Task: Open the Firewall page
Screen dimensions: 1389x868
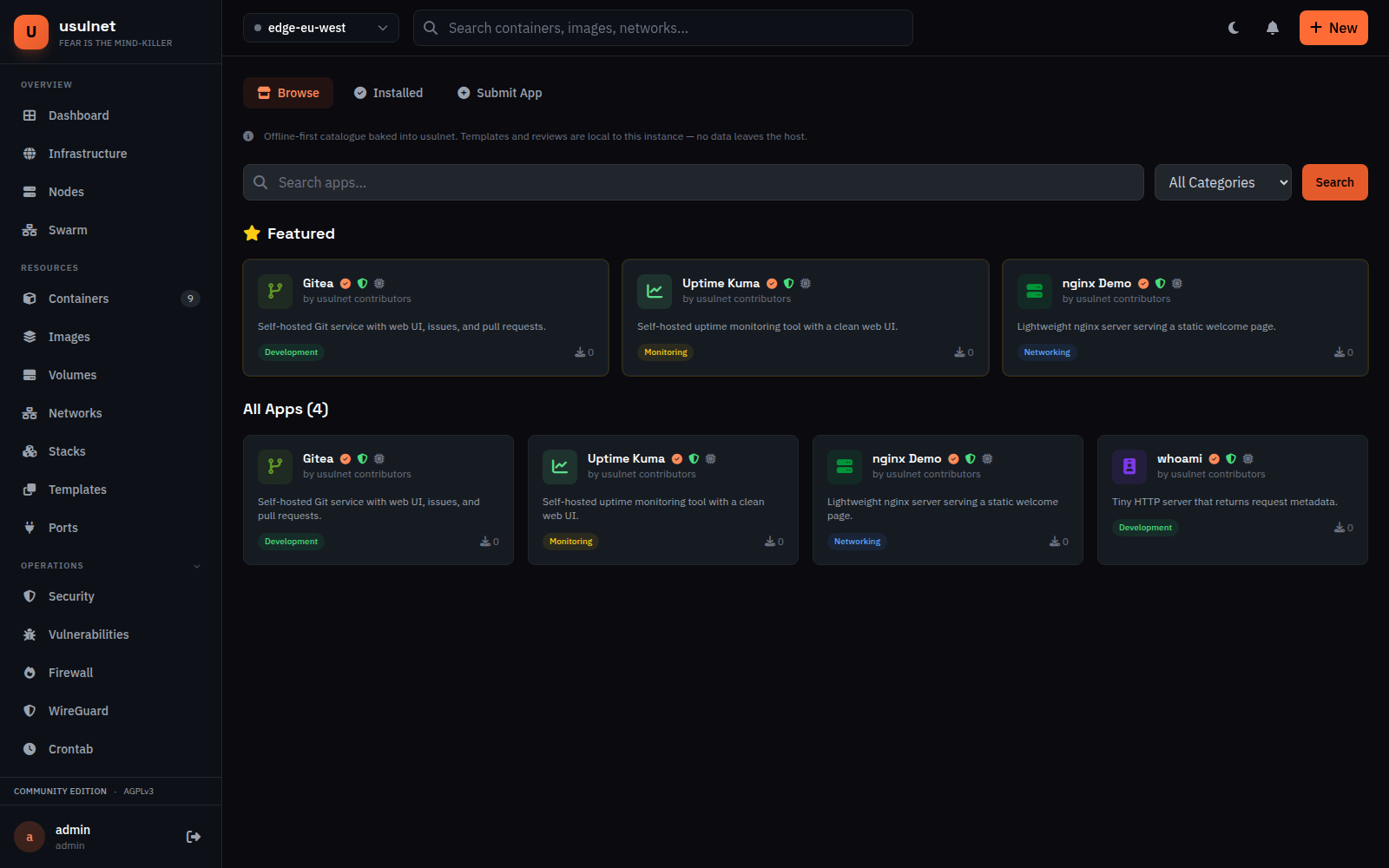Action: (110, 673)
